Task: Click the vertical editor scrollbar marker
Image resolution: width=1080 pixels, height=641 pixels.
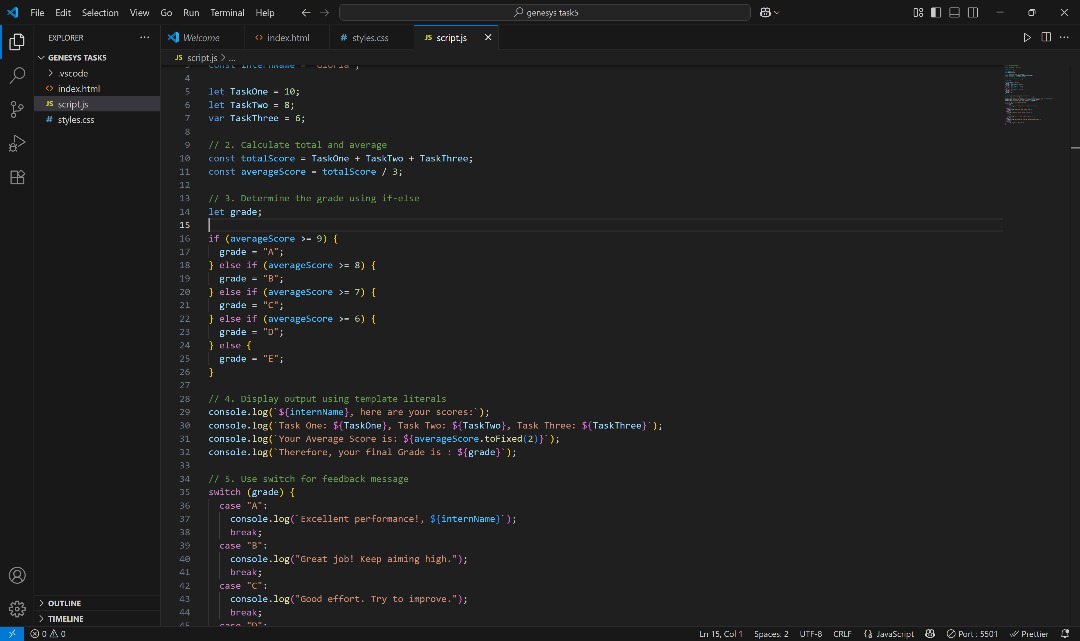Action: 1075,147
